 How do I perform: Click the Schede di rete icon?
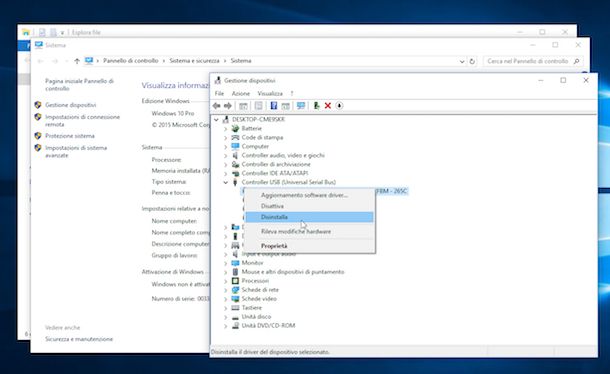coord(235,290)
